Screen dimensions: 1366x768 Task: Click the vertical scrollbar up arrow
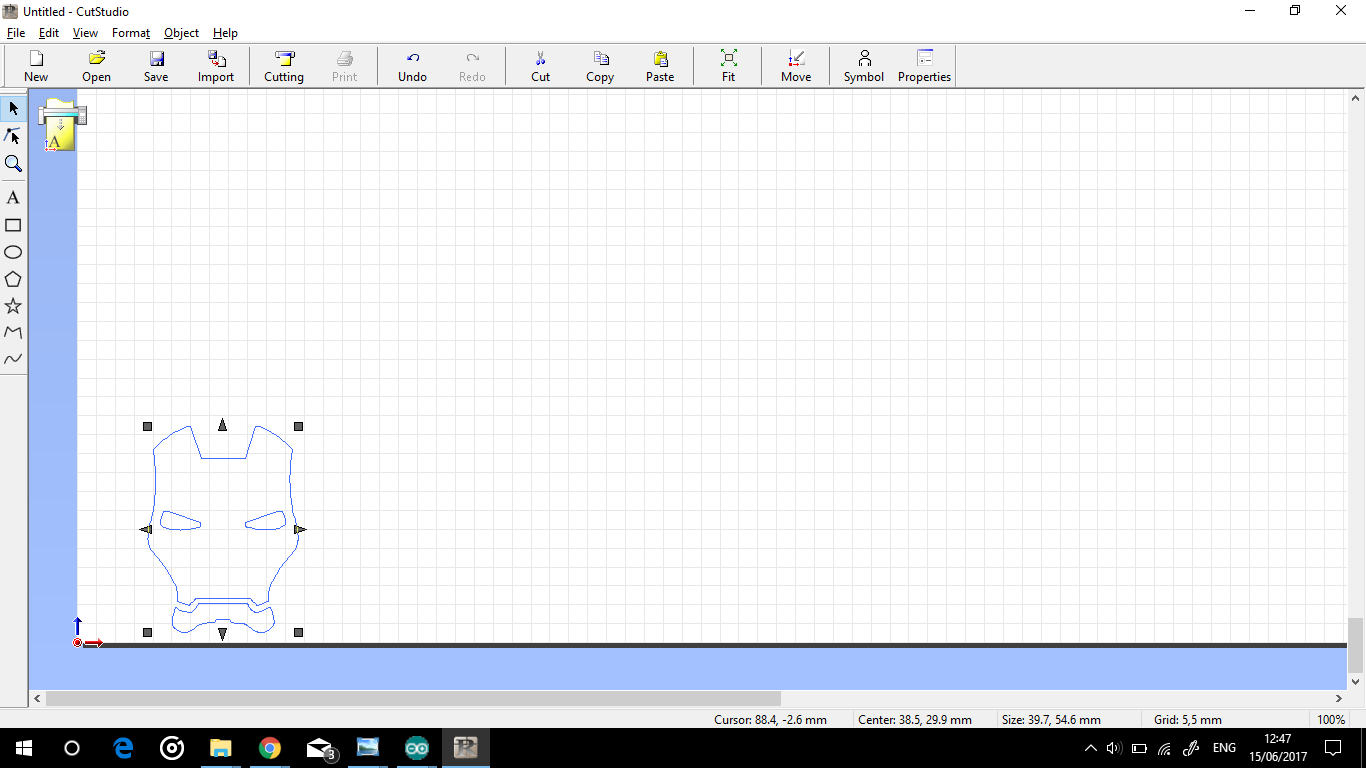pyautogui.click(x=1355, y=98)
